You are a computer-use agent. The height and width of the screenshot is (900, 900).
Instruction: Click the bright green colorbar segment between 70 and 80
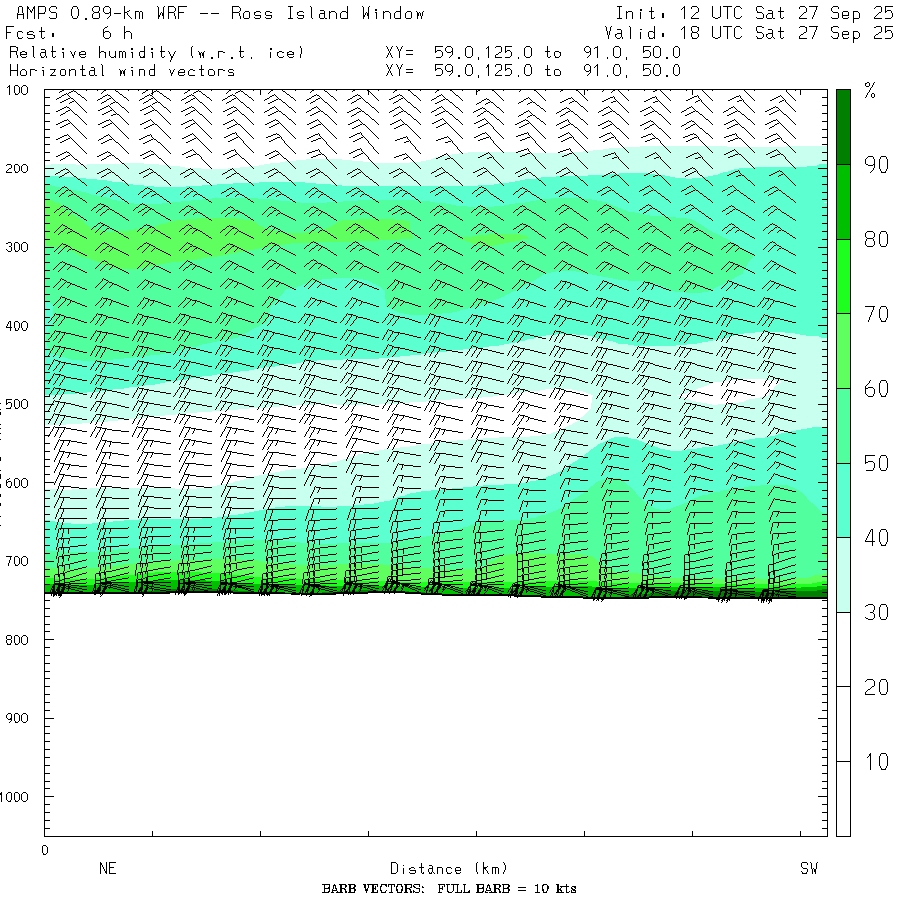843,276
